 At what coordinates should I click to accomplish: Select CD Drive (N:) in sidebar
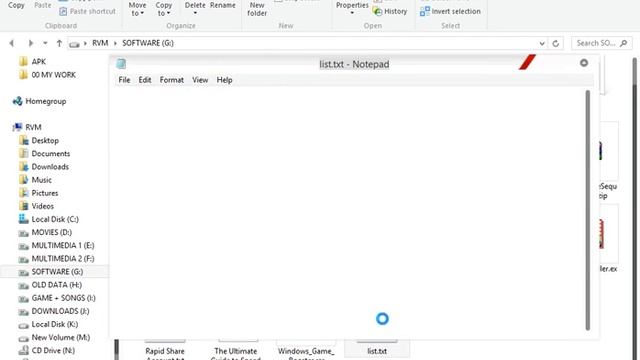[x=53, y=351]
